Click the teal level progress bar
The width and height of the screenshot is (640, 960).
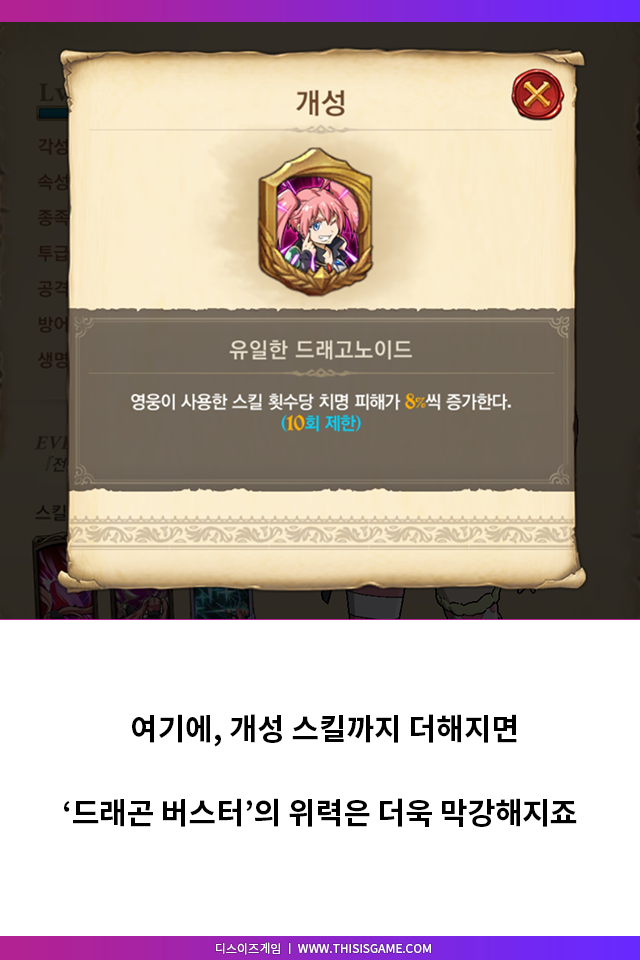click(53, 113)
